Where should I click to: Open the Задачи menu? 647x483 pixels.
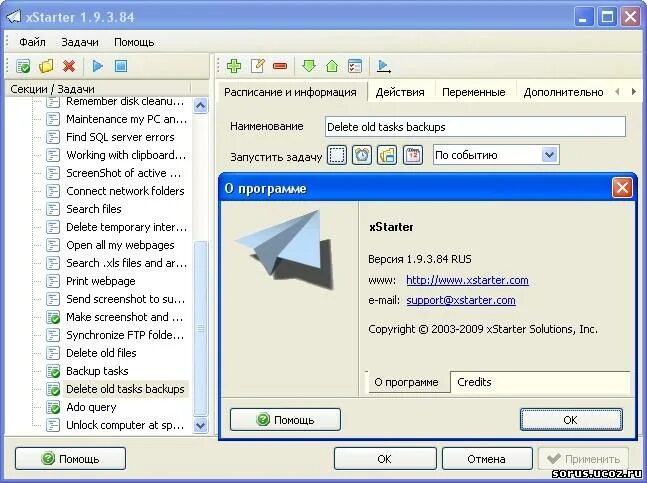point(80,42)
